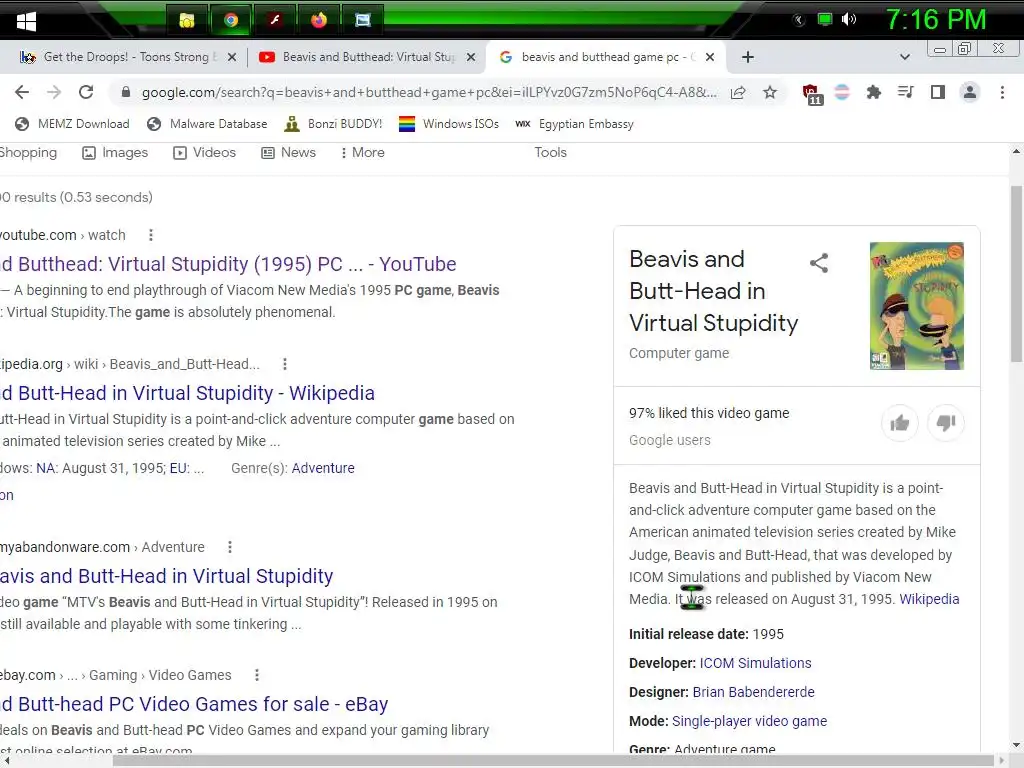Viewport: 1024px width, 768px height.
Task: Close the Google search tab
Action: pos(710,57)
